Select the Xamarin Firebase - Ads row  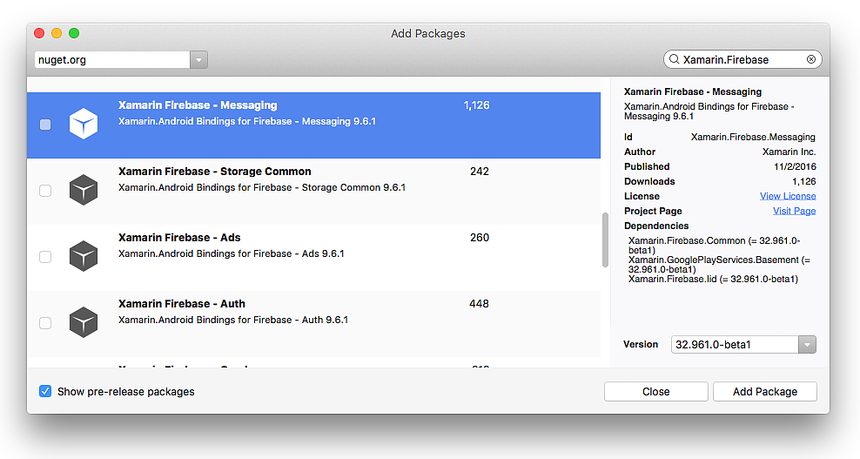click(x=300, y=246)
